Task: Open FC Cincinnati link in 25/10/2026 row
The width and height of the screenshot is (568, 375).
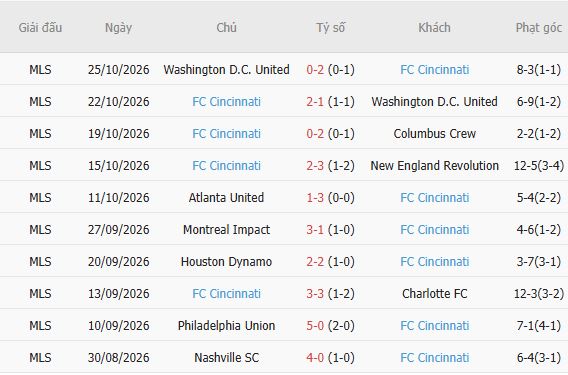Action: [434, 70]
